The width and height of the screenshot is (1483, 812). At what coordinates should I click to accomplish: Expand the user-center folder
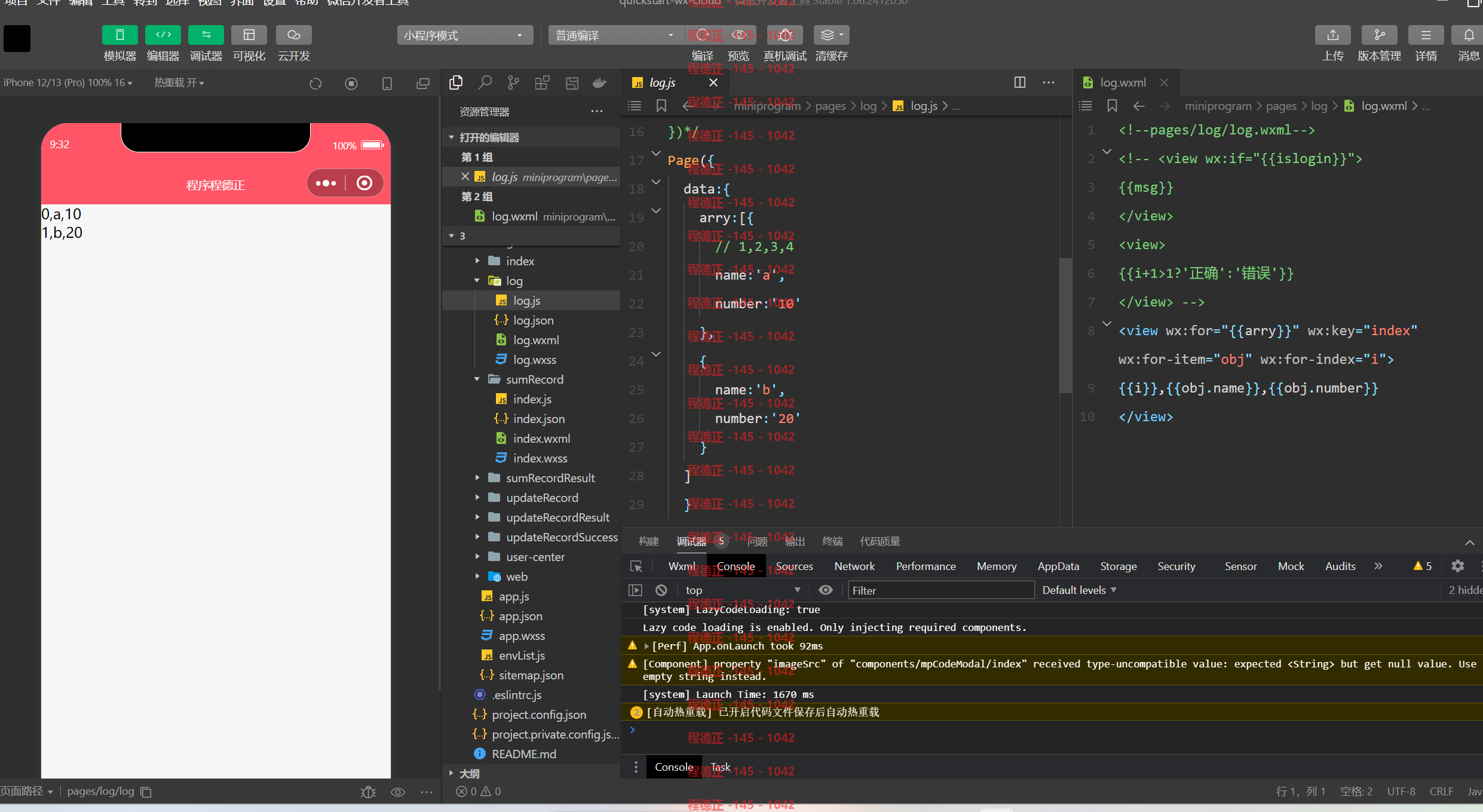pos(477,556)
